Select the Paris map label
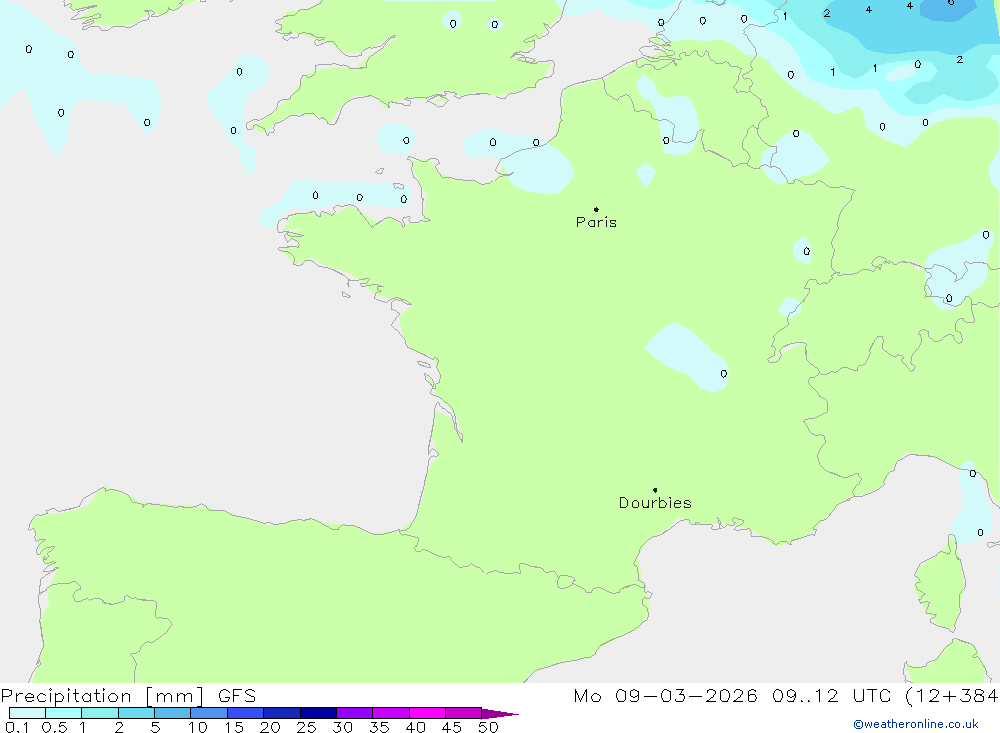1000x733 pixels. pyautogui.click(x=596, y=222)
